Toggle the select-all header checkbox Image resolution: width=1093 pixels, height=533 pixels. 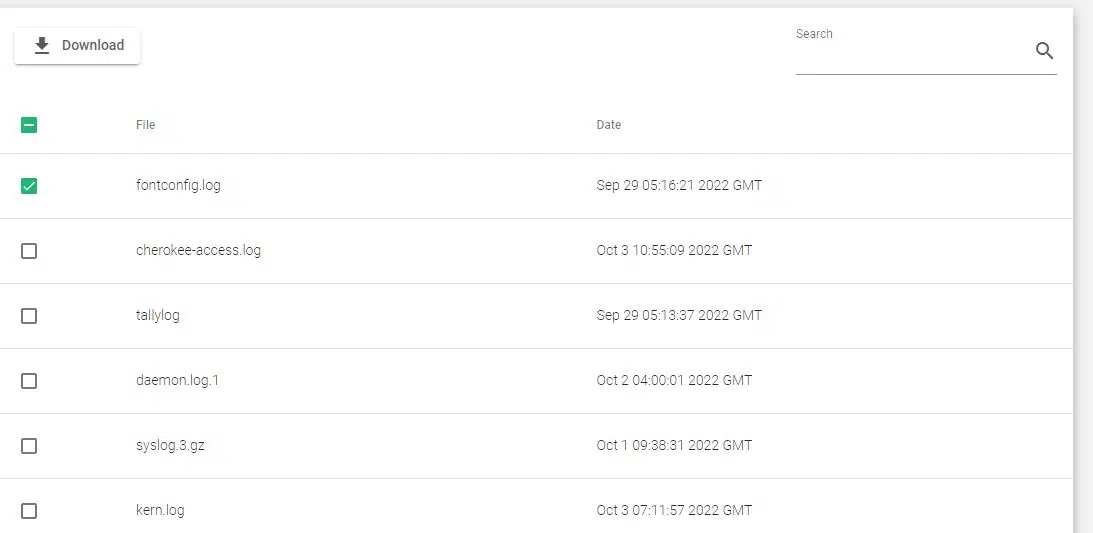pos(29,126)
